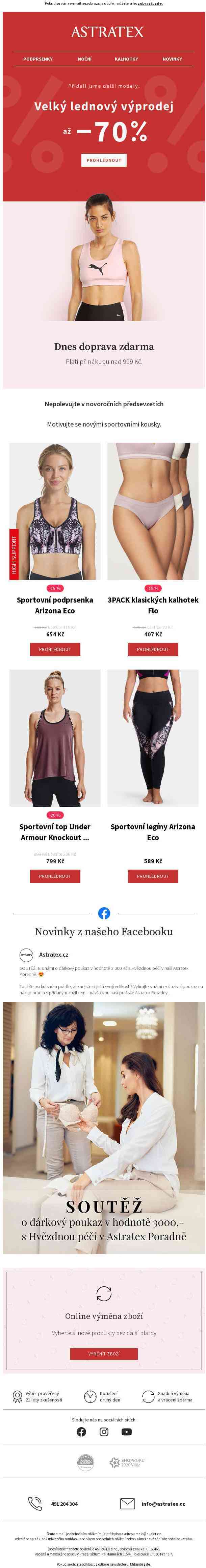
Task: Click Prohlédnout under Sportovní podprsenka Arizona Eco
Action: (55, 650)
